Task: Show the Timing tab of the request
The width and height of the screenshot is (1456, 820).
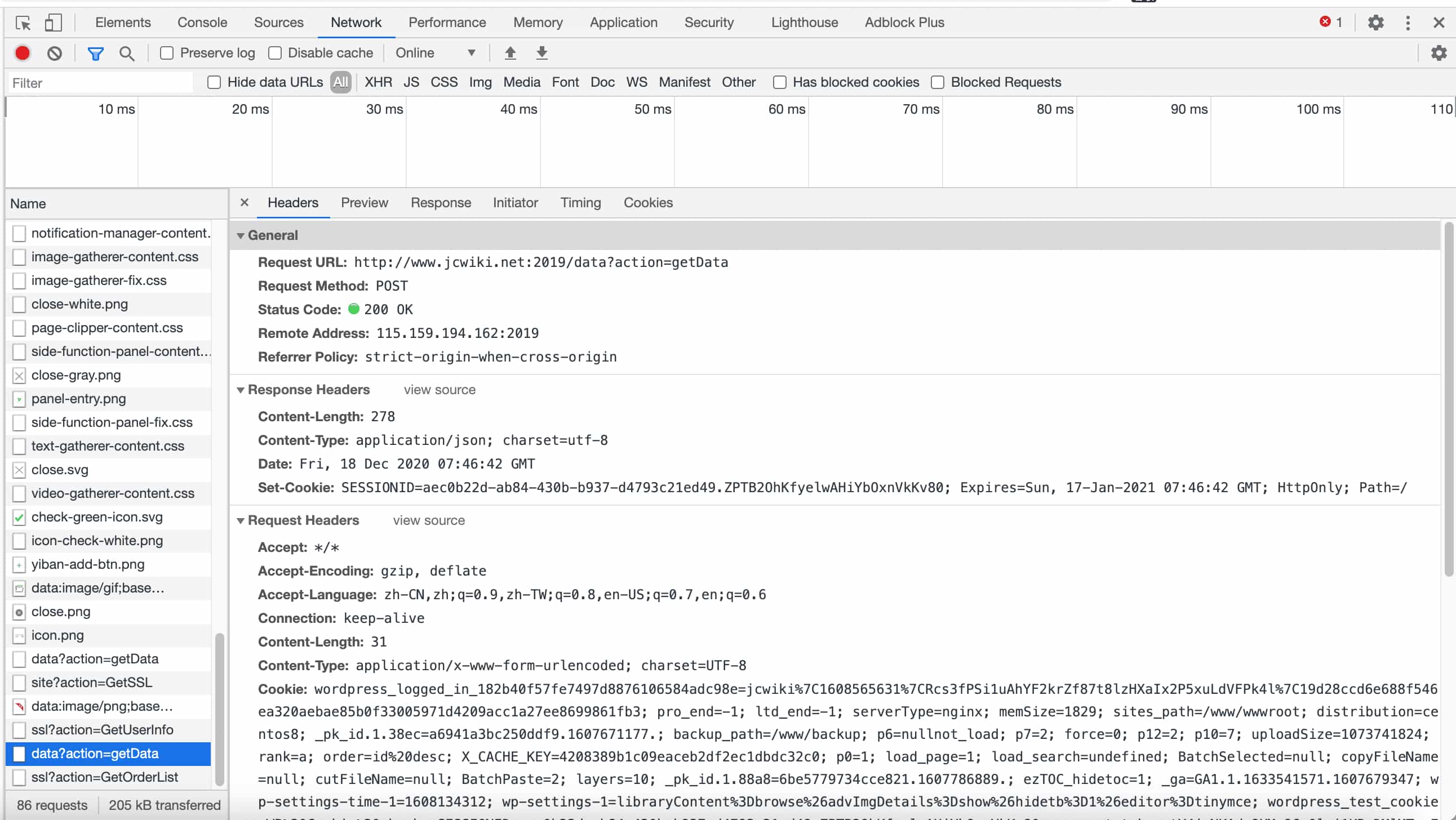Action: point(580,202)
